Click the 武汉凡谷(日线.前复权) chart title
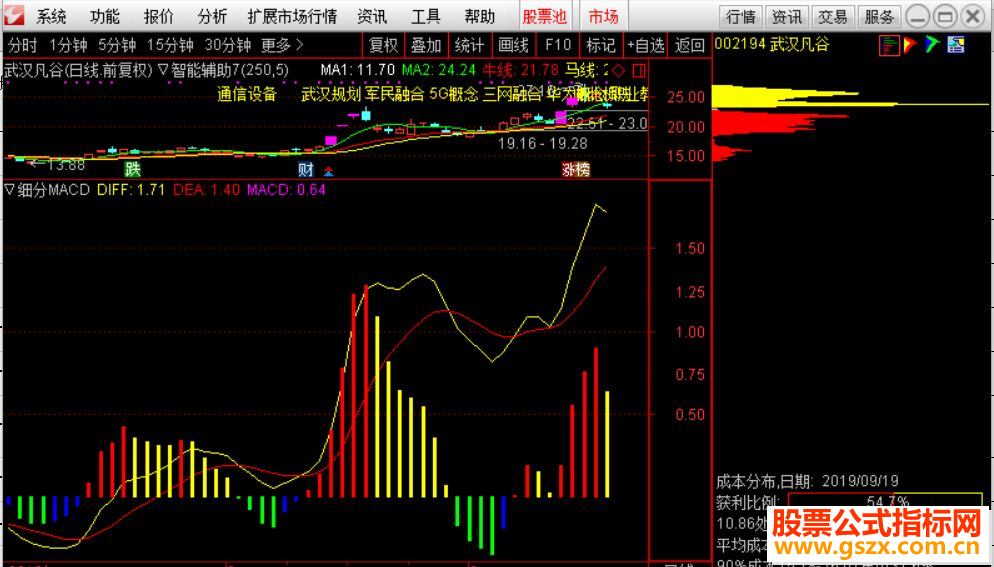This screenshot has width=994, height=567. (78, 69)
